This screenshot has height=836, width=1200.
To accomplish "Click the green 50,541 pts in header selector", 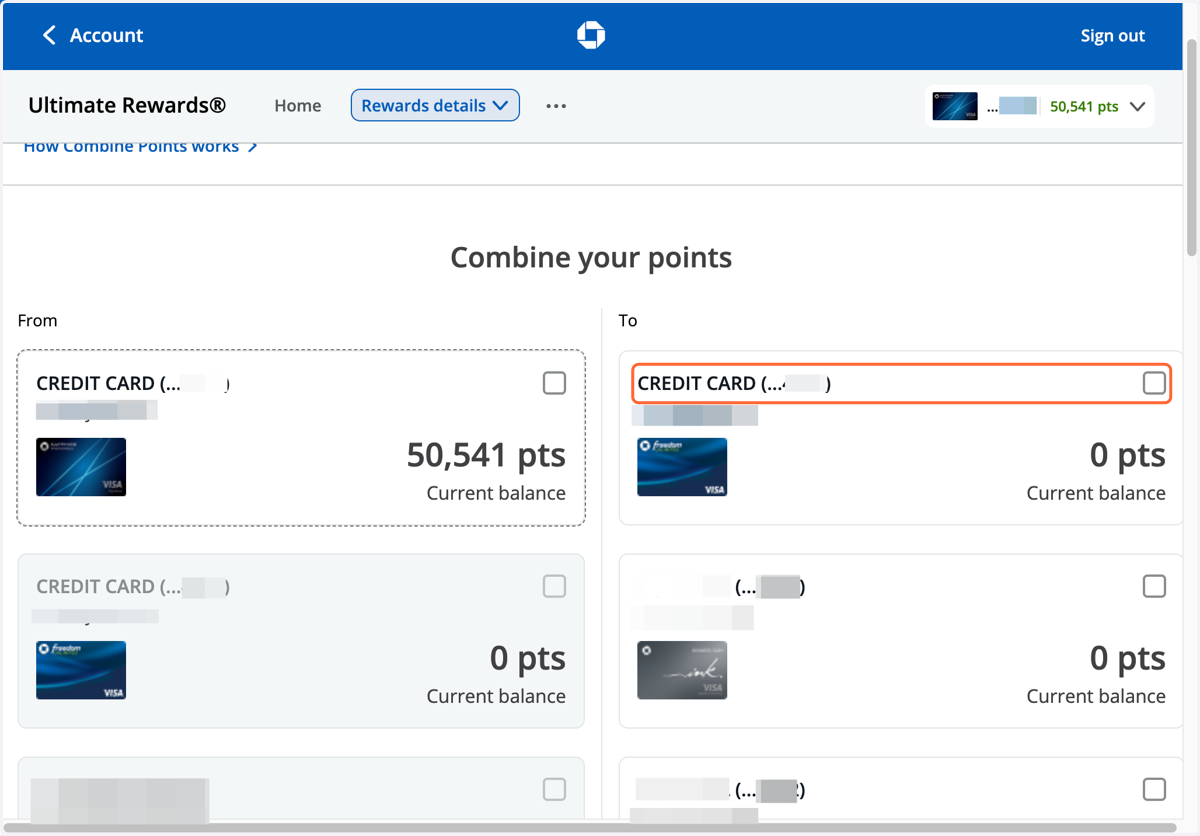I will [1084, 107].
